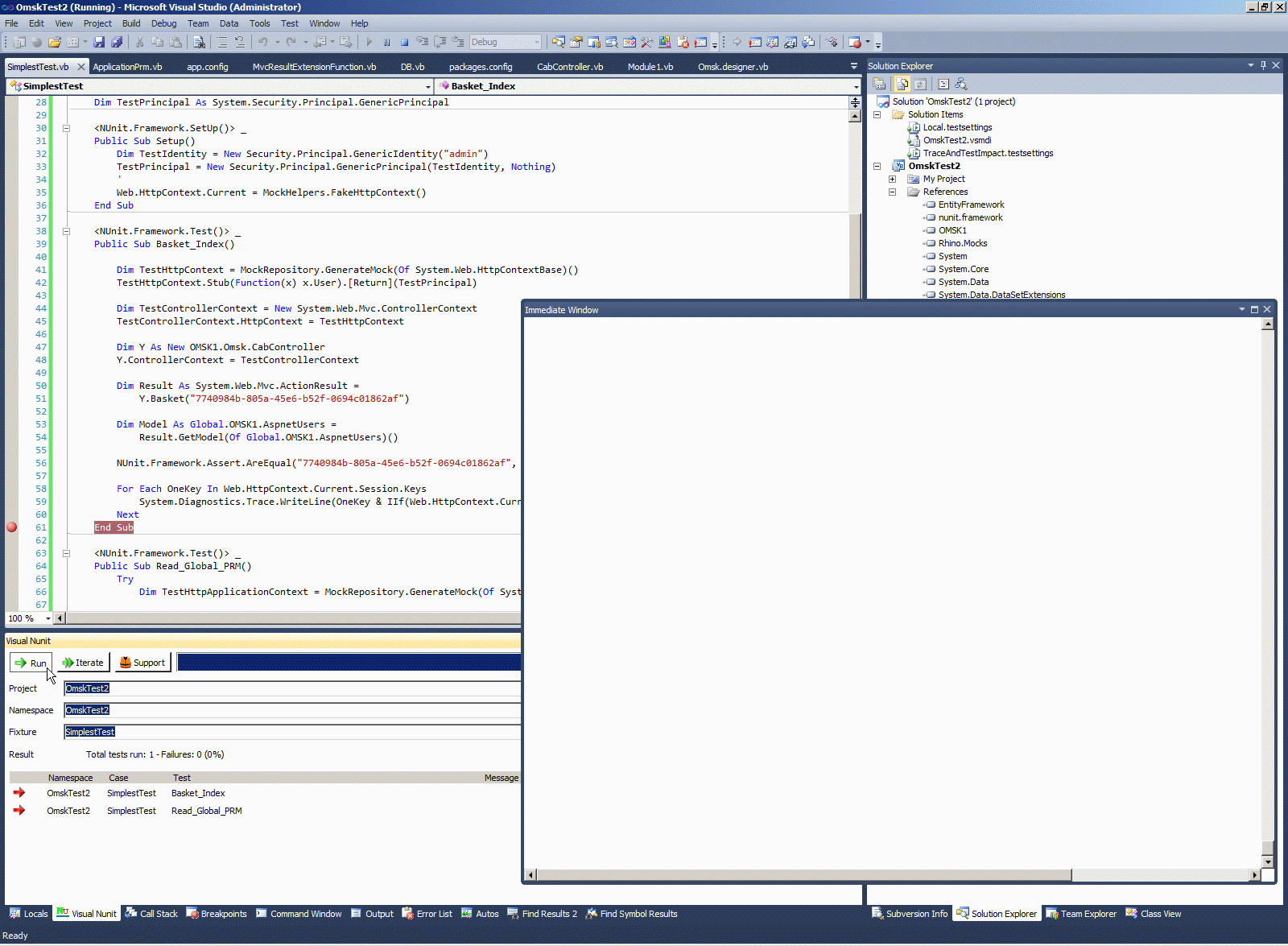Screen dimensions: 1288x946
Task: Click the Refresh icon in Solution Explorer
Action: point(920,84)
